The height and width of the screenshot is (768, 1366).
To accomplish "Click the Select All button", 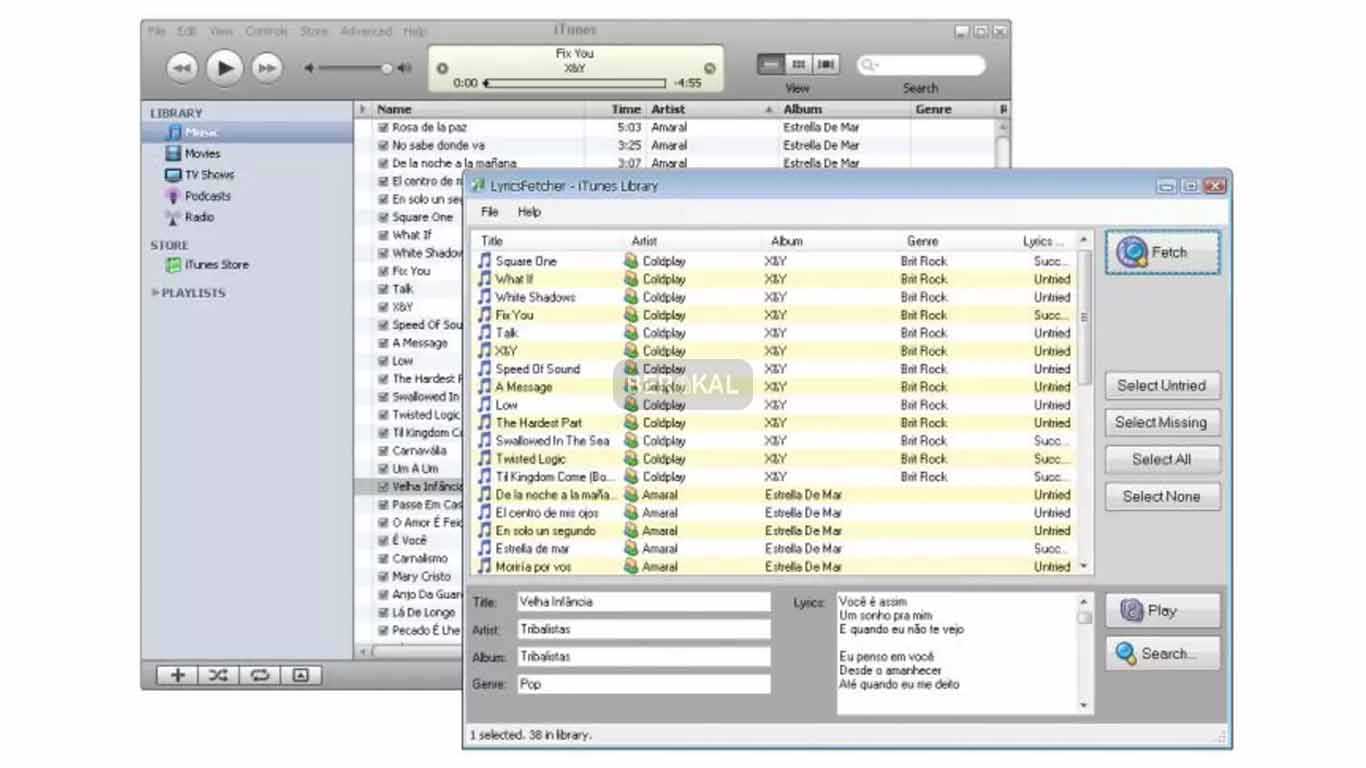I will point(1163,460).
